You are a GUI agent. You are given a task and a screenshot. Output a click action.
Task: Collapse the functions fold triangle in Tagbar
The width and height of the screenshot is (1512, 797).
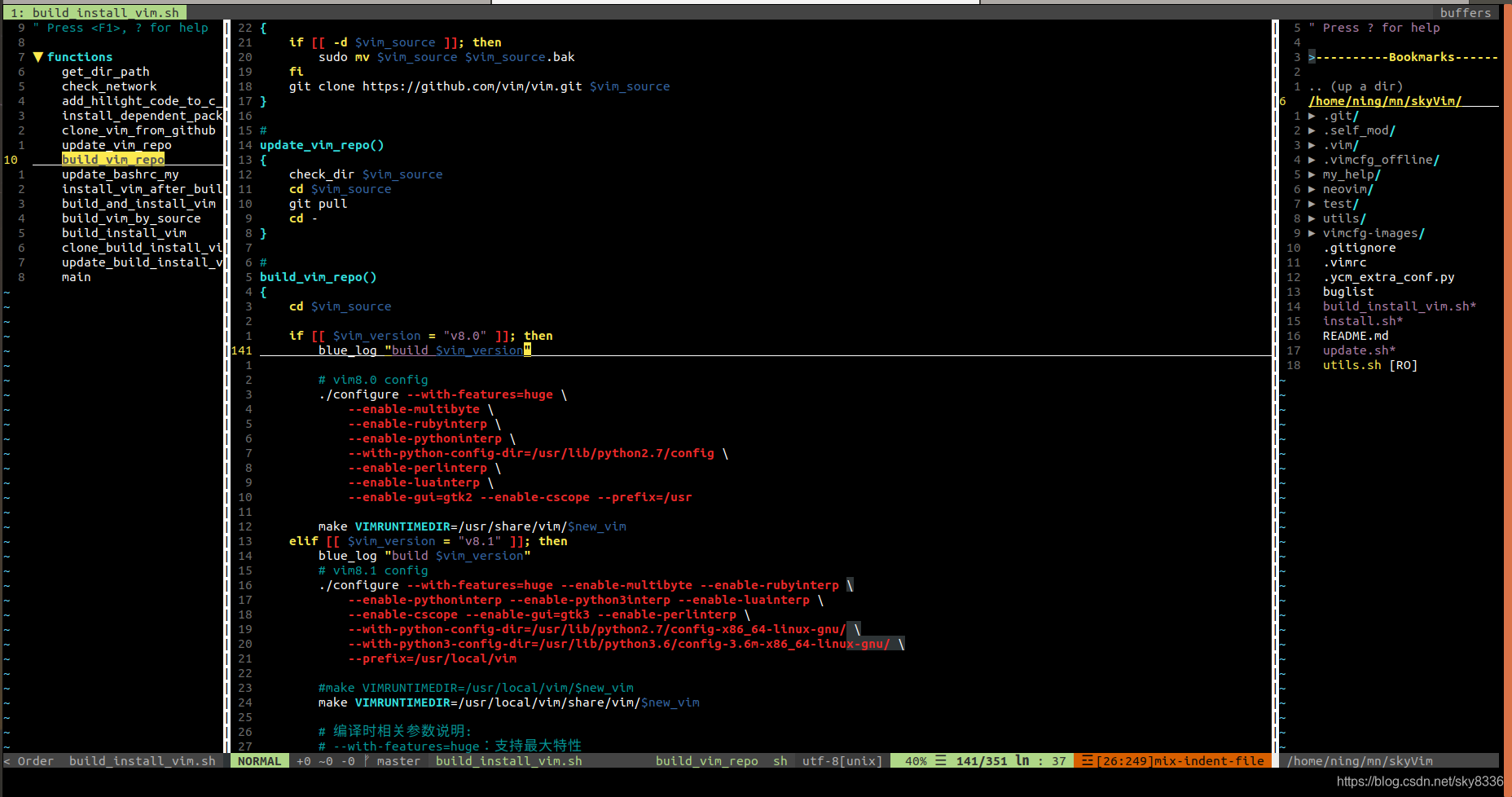point(37,57)
